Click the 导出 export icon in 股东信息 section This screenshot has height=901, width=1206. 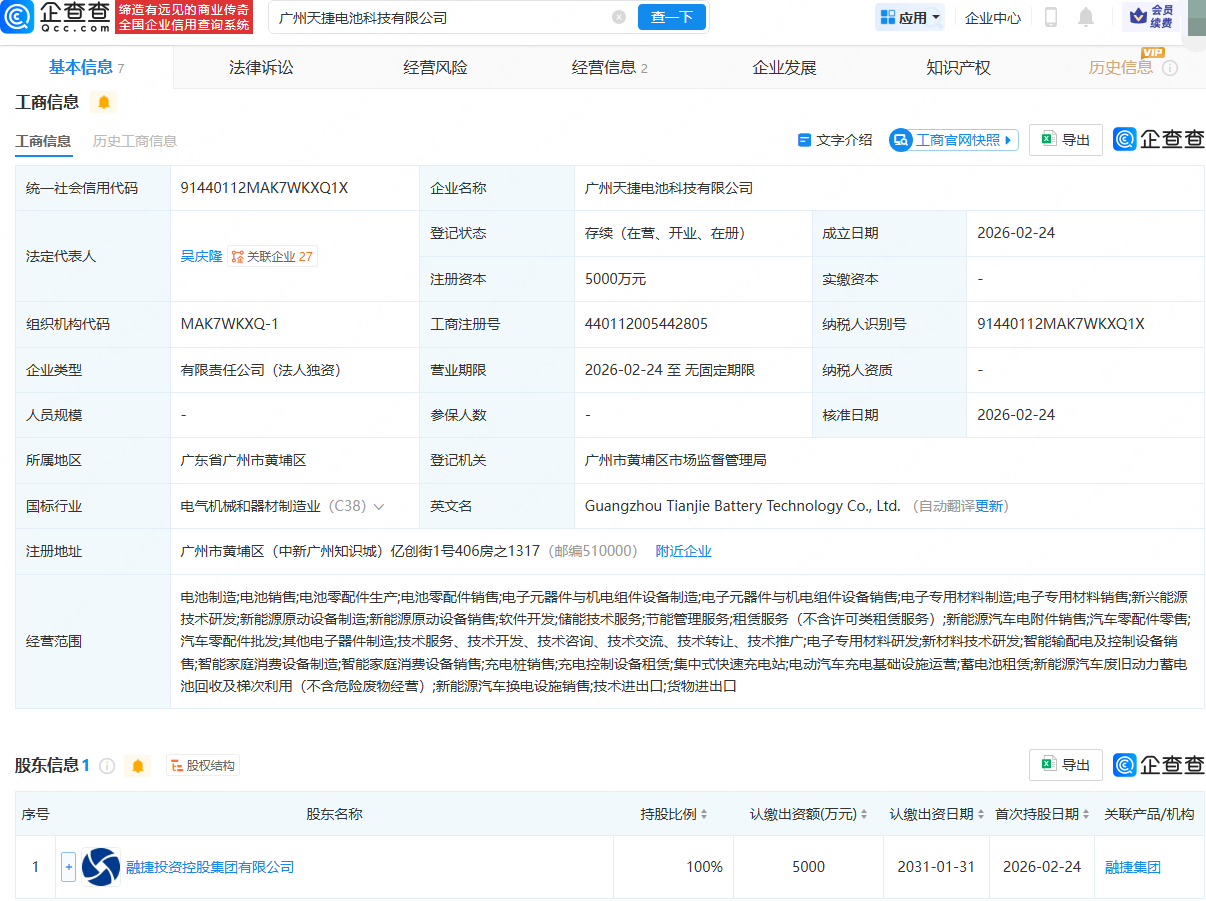click(x=1065, y=764)
